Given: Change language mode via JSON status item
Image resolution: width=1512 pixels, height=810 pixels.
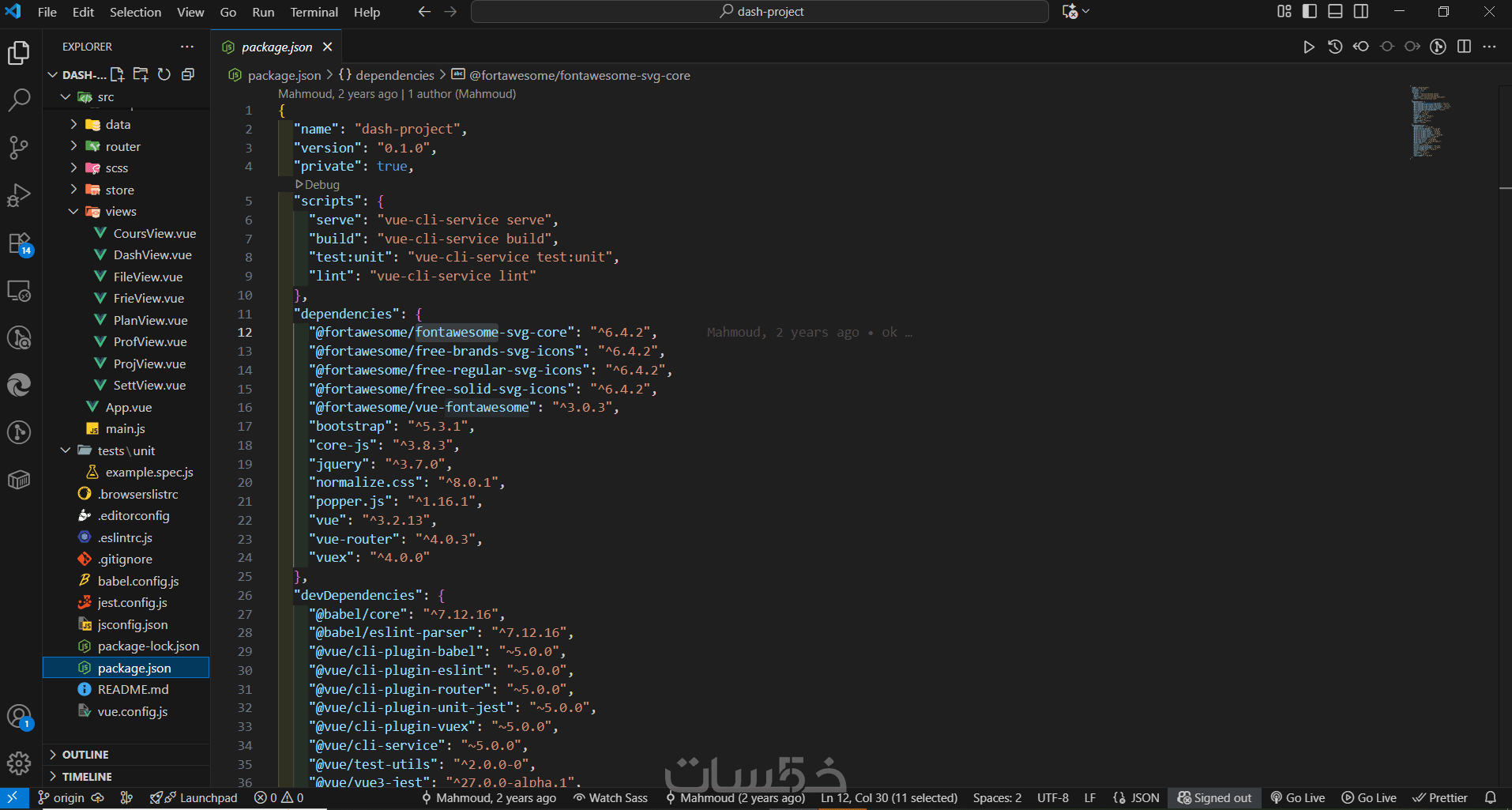Looking at the screenshot, I should click(x=1137, y=798).
